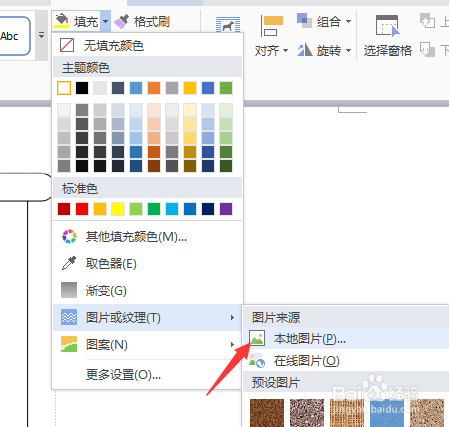Viewport: 449px width, 427px height.
Task: Select the standard purple color swatch
Action: (x=226, y=209)
